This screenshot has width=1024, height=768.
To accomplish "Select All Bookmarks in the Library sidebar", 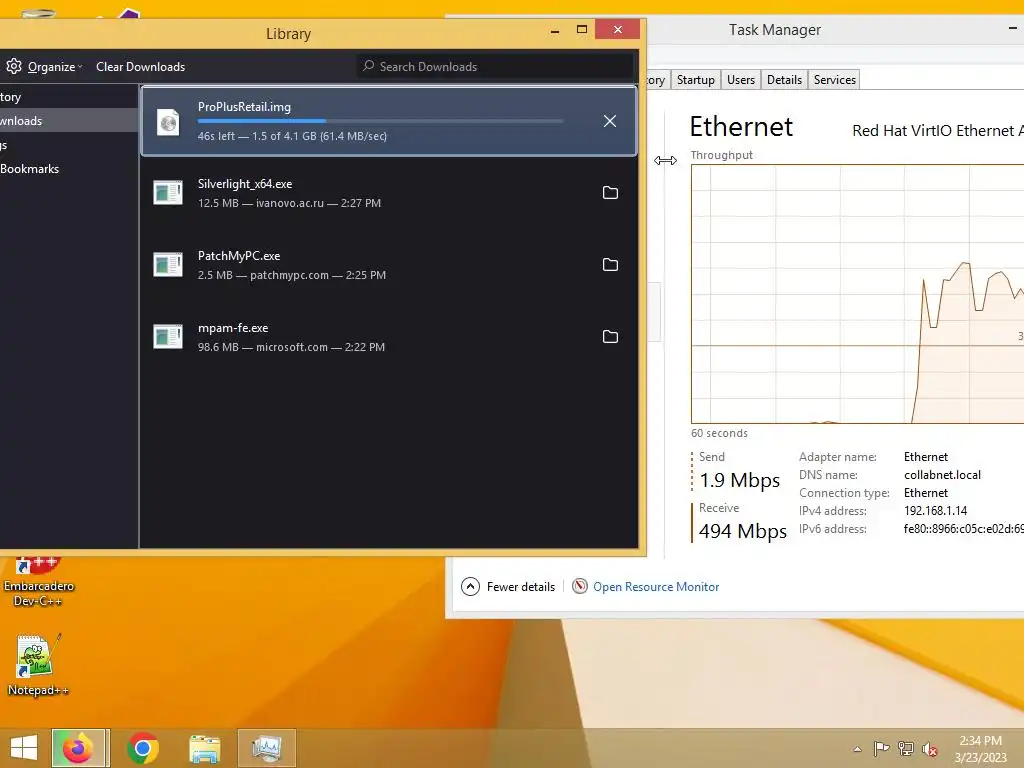I will coord(69,168).
